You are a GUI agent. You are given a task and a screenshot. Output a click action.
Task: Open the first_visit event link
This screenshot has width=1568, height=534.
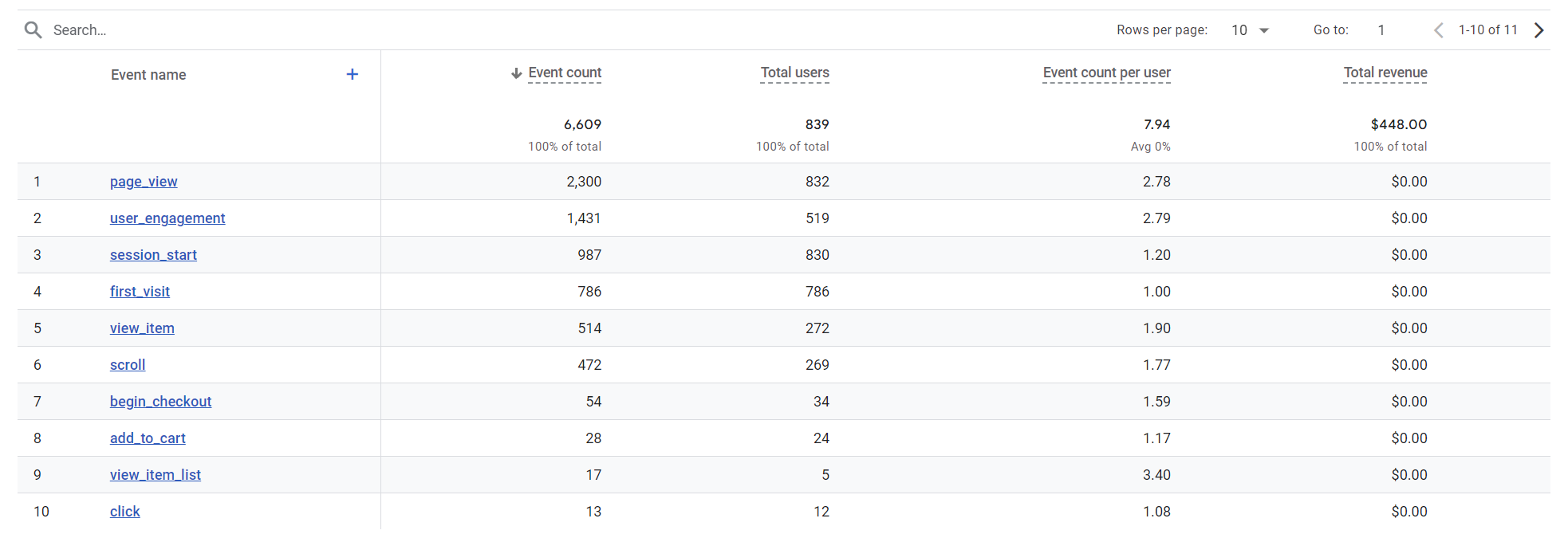pos(140,292)
